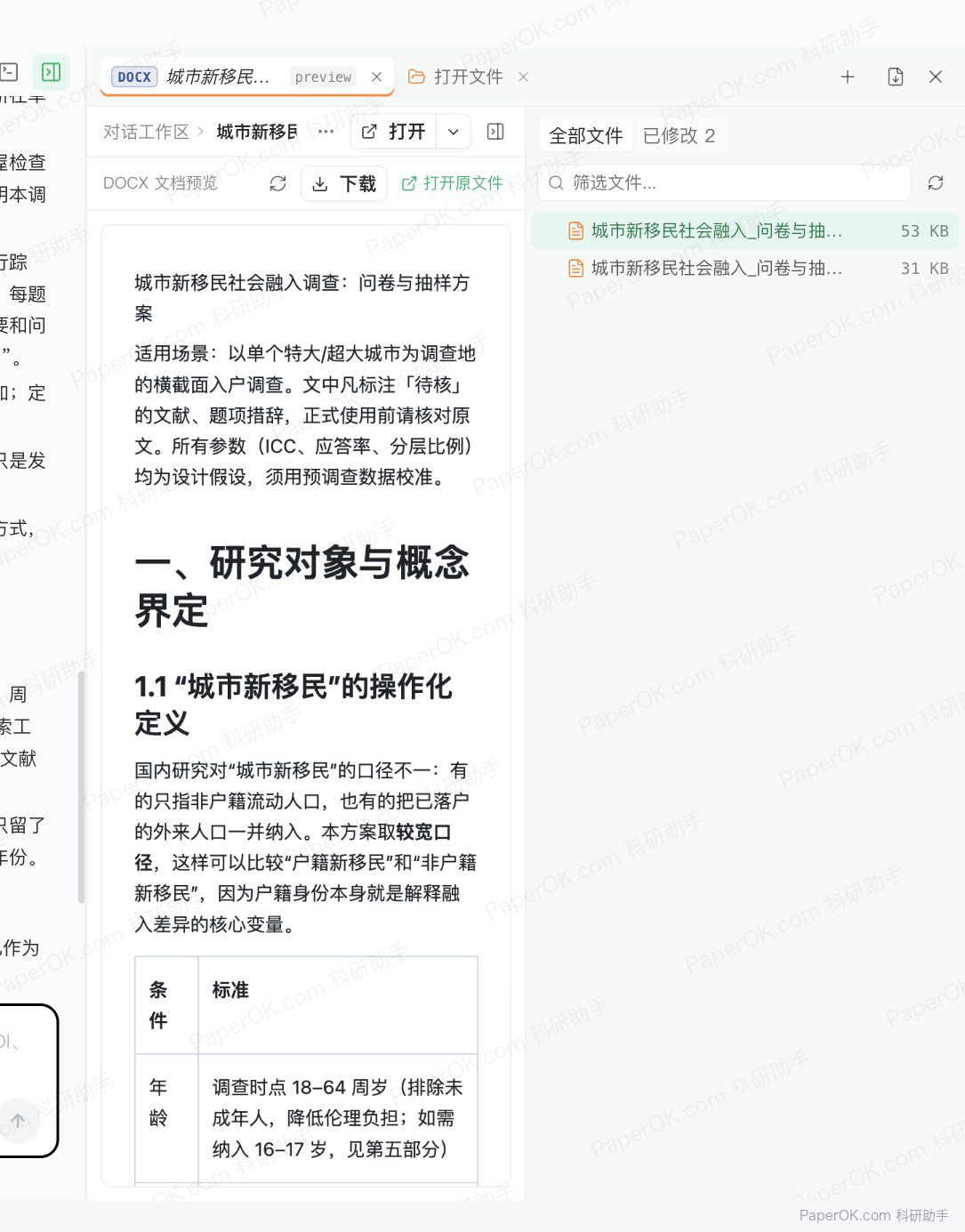
Task: Close the 打开文件 tab
Action: (x=523, y=76)
